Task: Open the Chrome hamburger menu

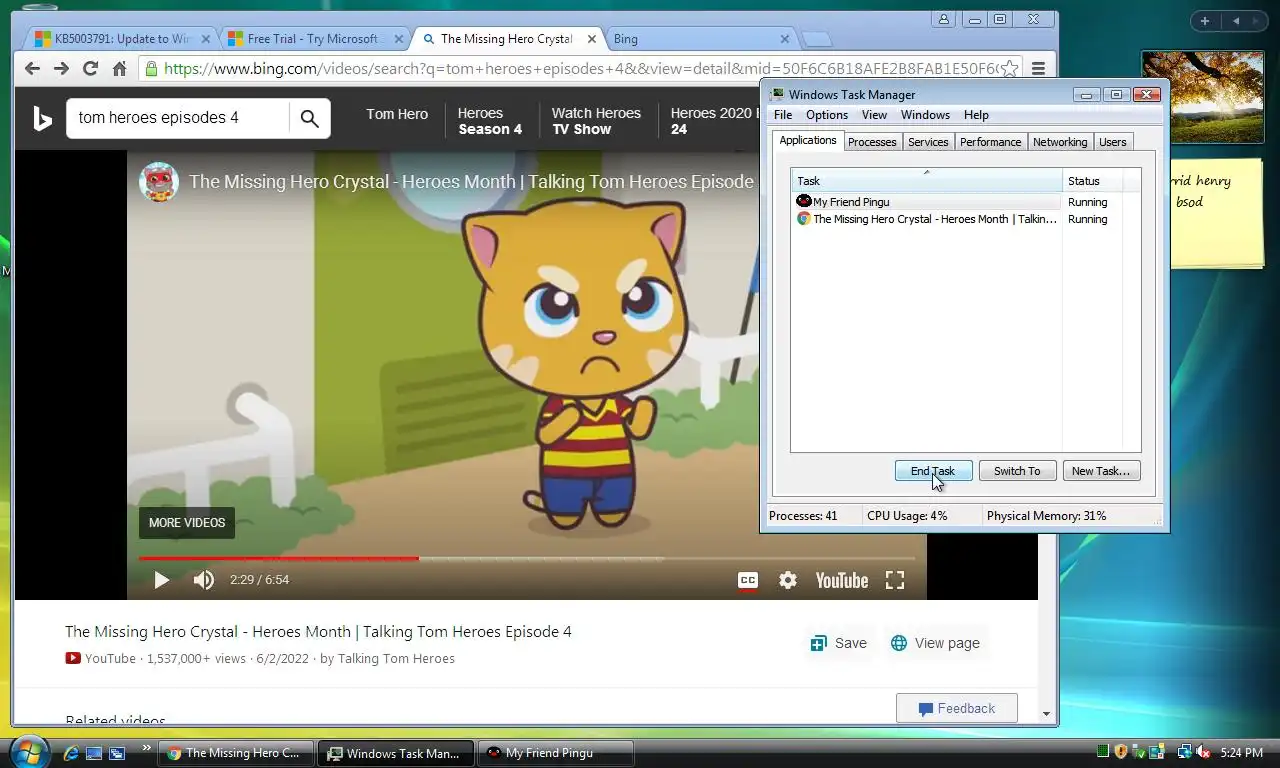Action: click(x=1038, y=68)
